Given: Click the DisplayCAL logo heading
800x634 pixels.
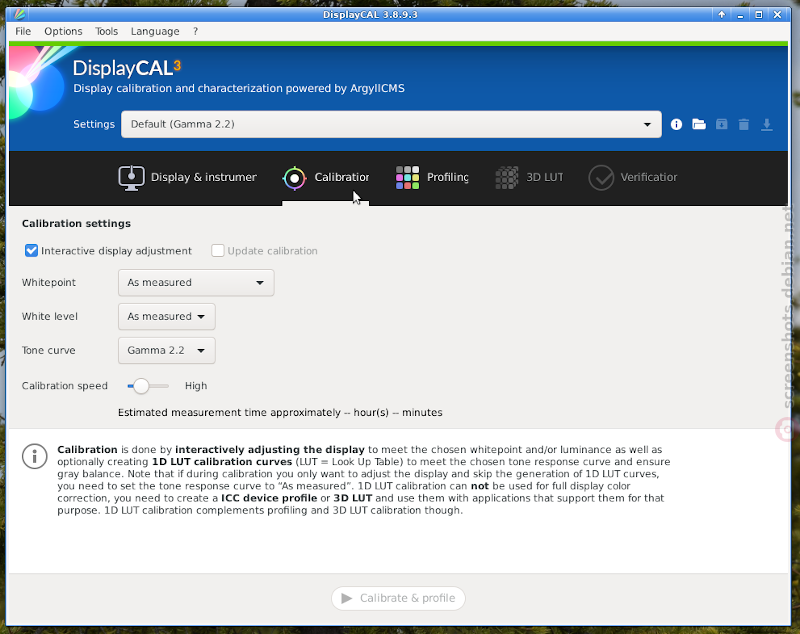Looking at the screenshot, I should (x=127, y=68).
